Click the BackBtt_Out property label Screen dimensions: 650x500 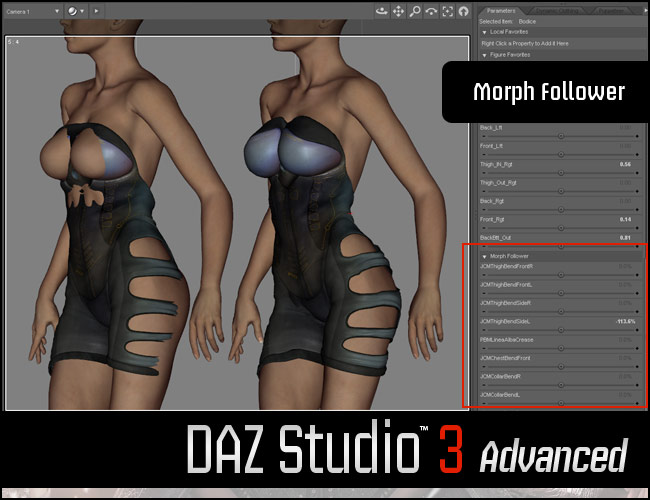tap(495, 238)
